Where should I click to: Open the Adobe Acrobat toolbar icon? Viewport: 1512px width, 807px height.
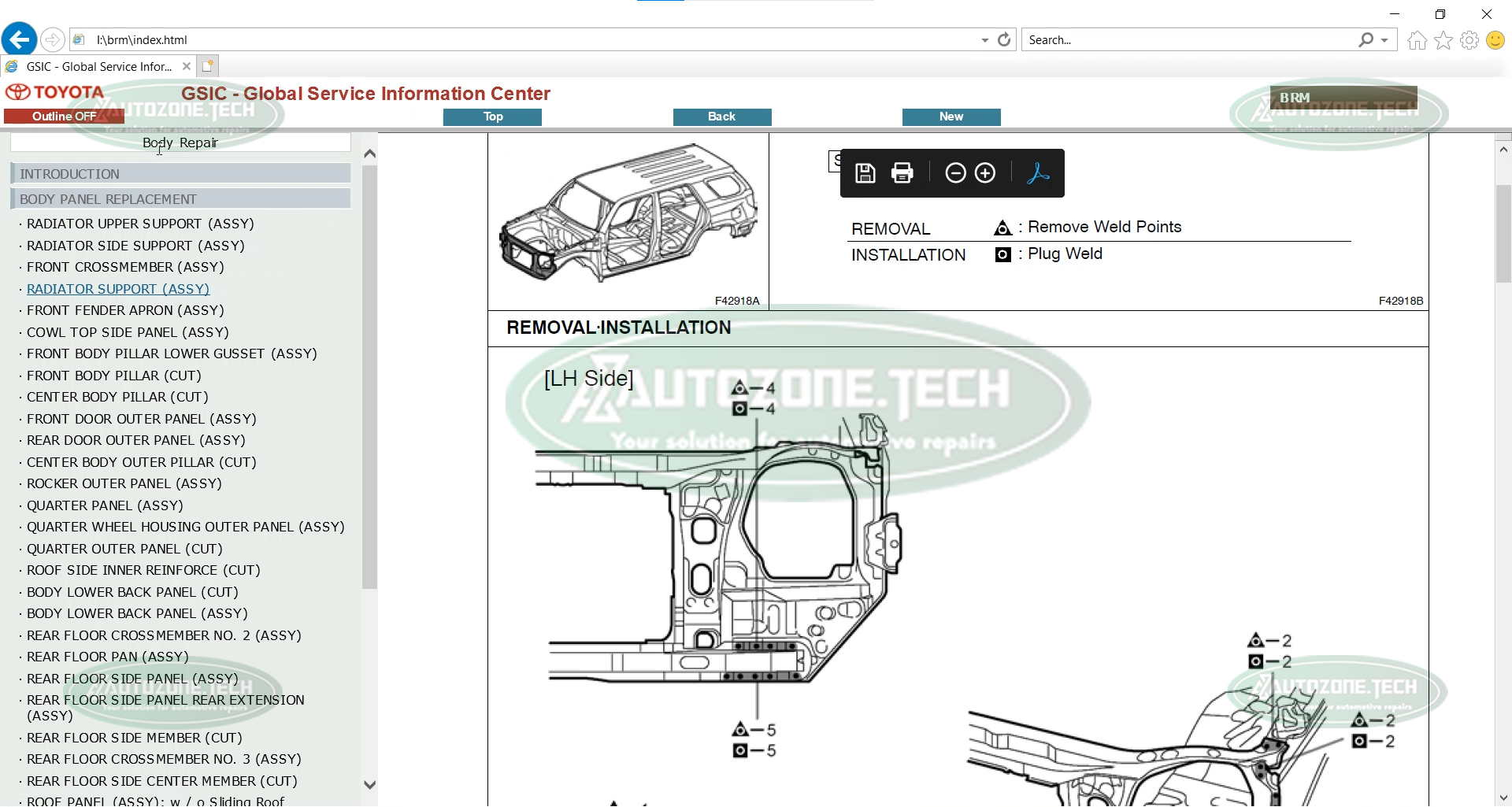pyautogui.click(x=1038, y=173)
